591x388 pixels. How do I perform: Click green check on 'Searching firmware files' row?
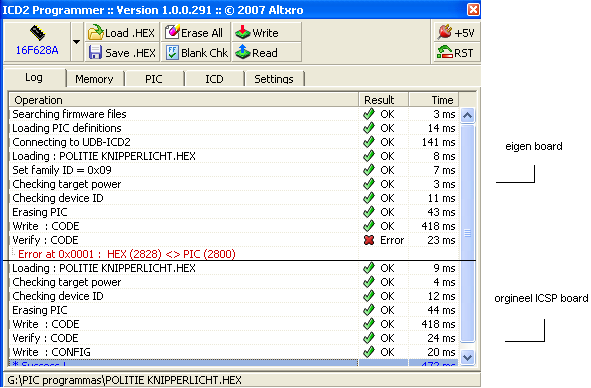coord(369,113)
